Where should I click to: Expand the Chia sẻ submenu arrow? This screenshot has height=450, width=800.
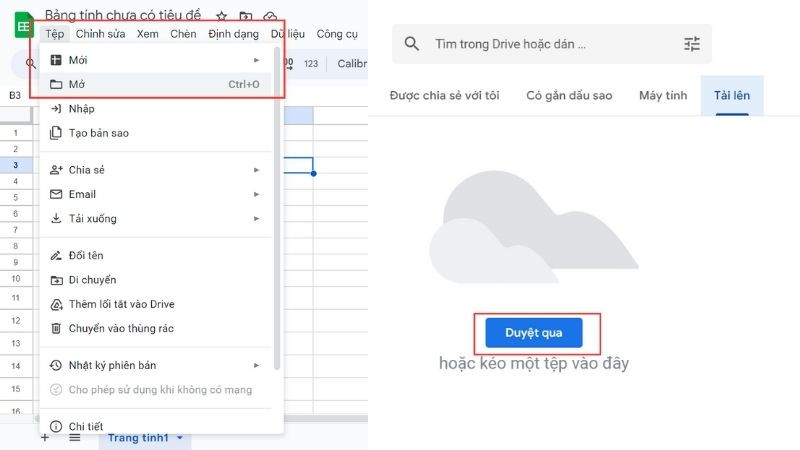pos(257,170)
